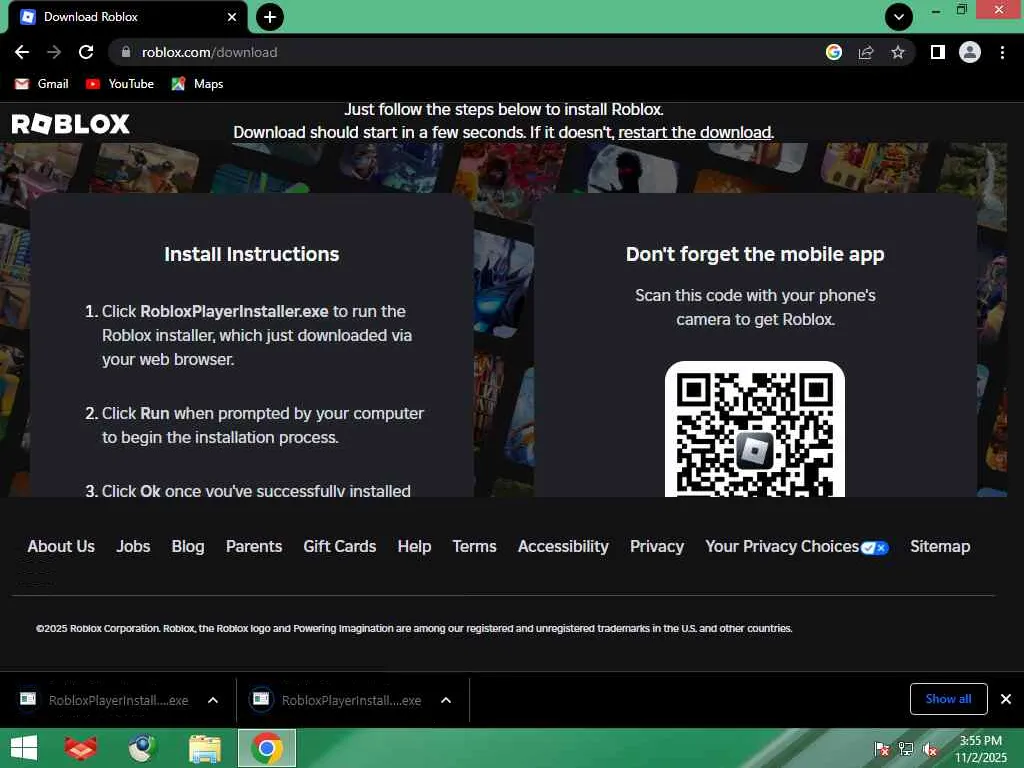Click the QR code for mobile app
This screenshot has width=1024, height=768.
[x=755, y=429]
